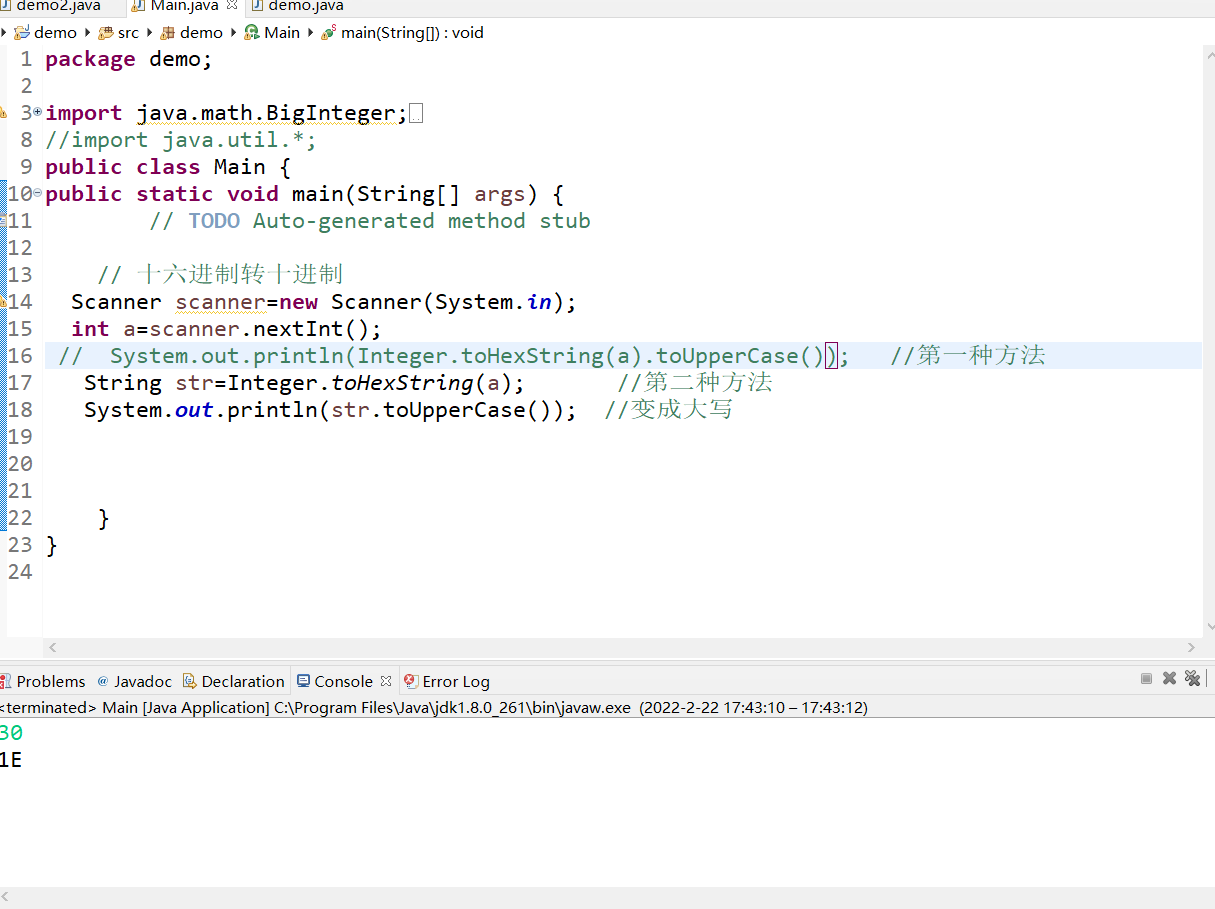
Task: Click the main method breadcrumb icon
Action: [x=328, y=33]
